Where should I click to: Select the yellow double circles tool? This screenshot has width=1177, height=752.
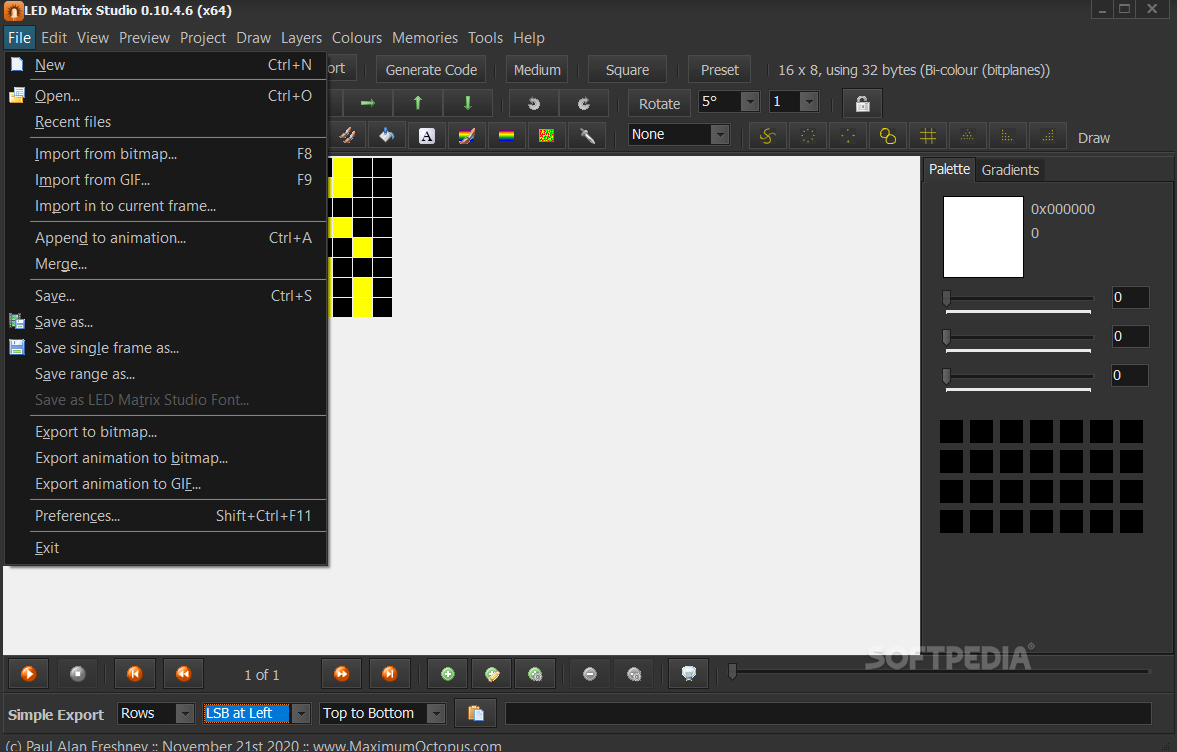tap(887, 136)
